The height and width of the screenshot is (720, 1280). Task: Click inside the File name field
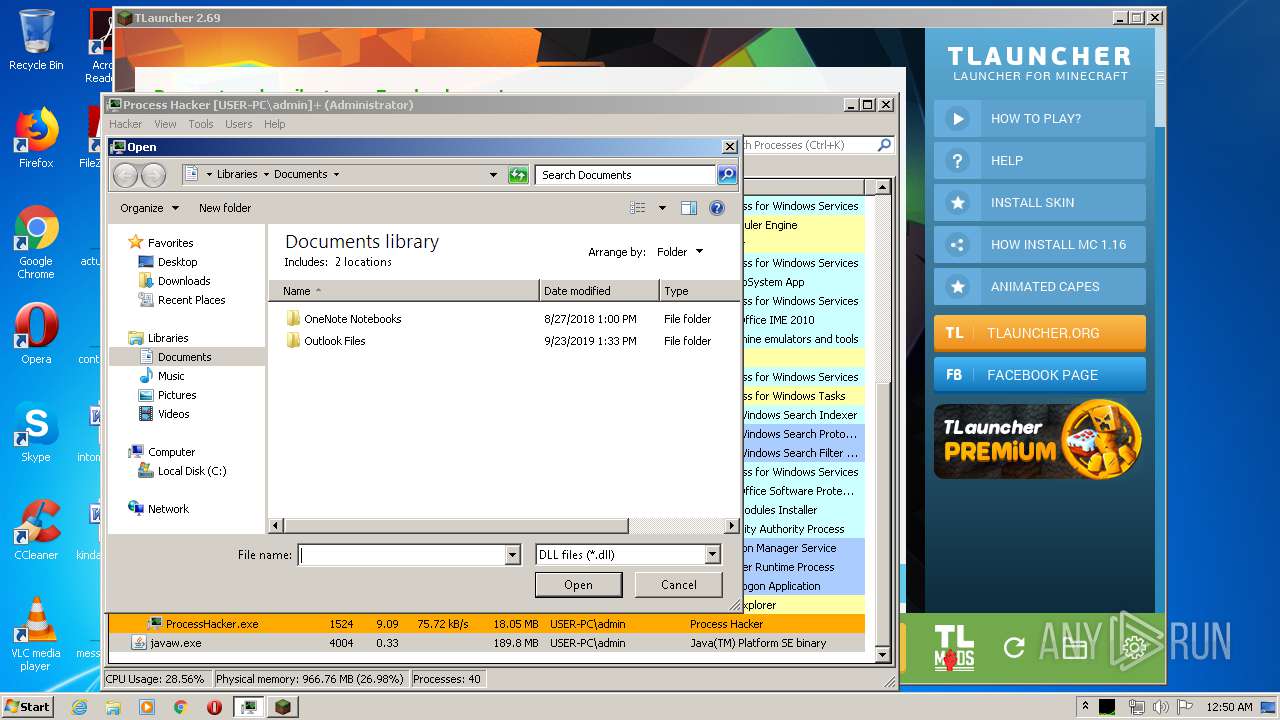pos(403,555)
